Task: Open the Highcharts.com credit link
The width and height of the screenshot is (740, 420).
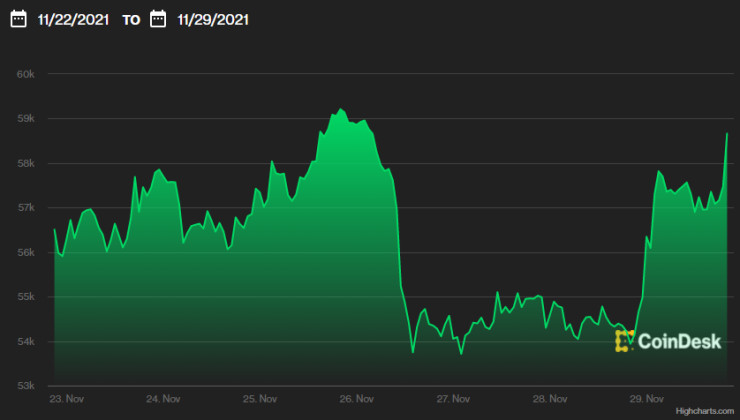Action: (703, 411)
